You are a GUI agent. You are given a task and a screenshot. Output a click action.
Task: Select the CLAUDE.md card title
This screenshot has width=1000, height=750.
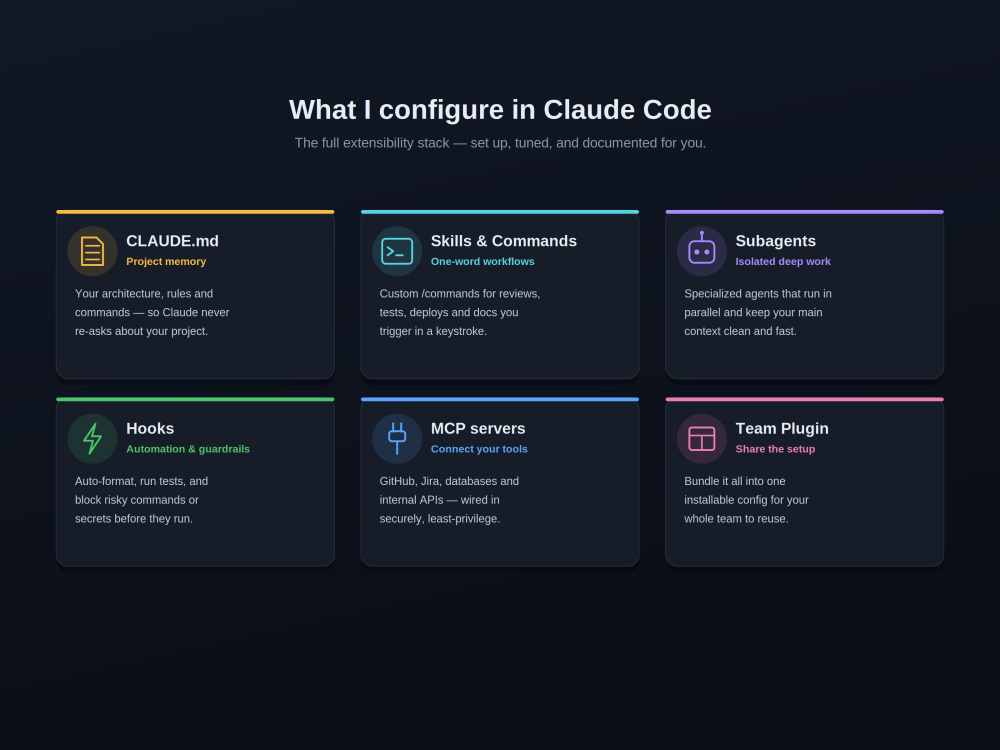pos(172,241)
